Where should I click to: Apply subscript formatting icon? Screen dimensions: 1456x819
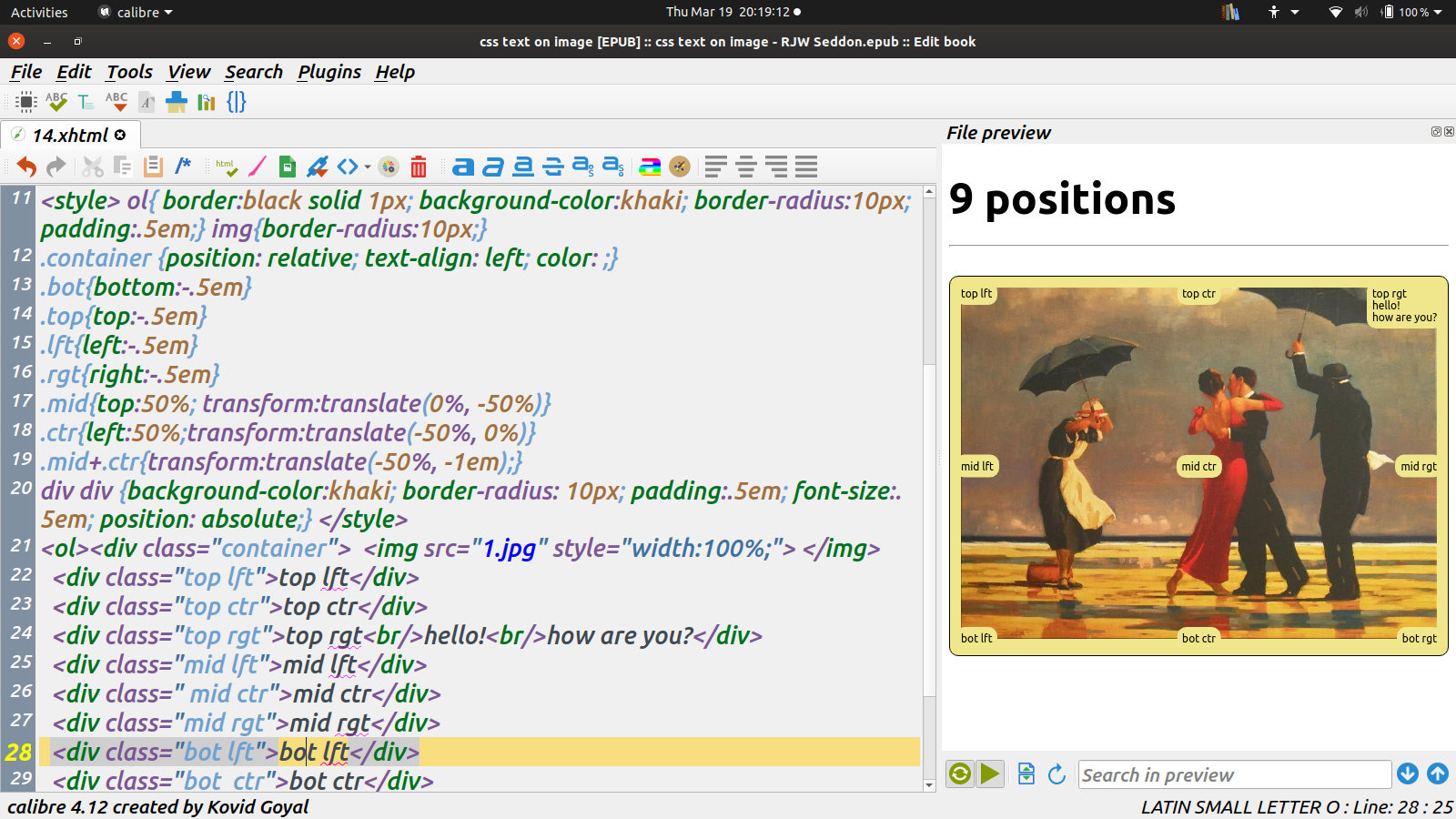tap(583, 167)
